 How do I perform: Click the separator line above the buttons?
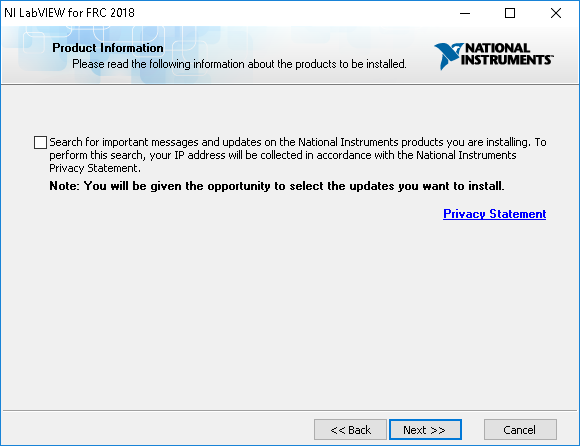tap(290, 410)
